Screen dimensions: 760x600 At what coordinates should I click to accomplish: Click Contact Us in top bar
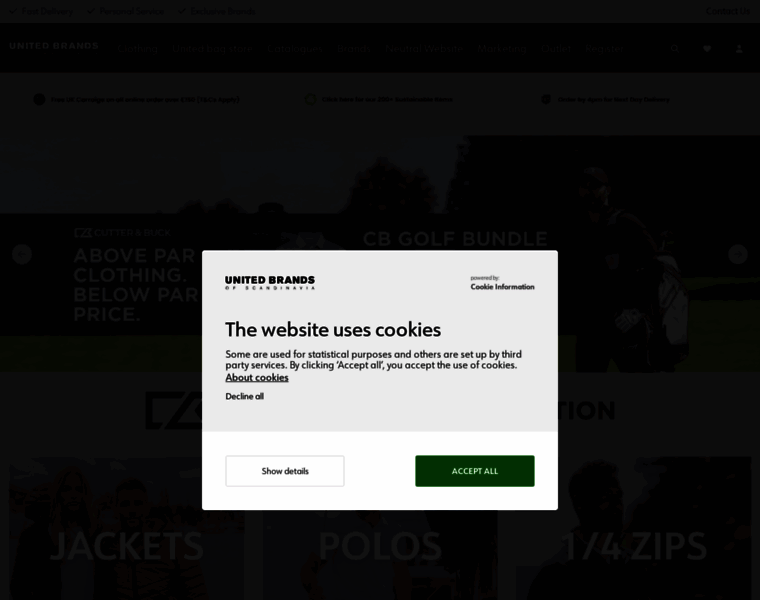point(728,11)
